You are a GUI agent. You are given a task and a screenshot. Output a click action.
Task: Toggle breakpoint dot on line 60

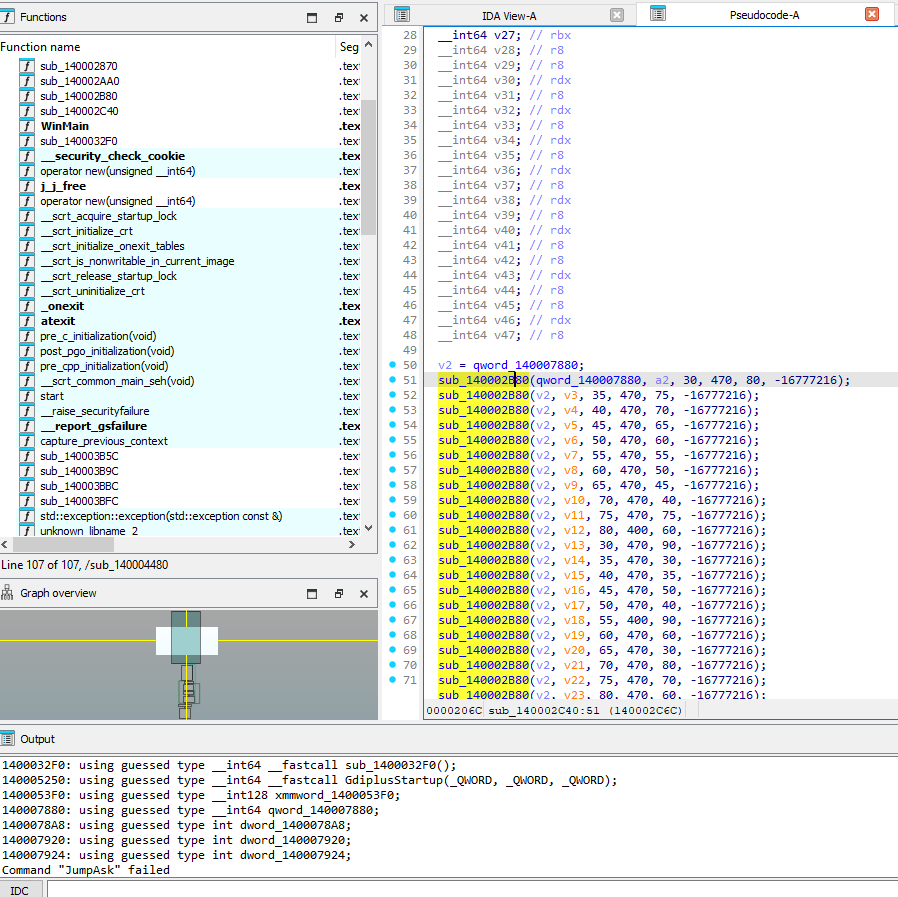coord(393,515)
